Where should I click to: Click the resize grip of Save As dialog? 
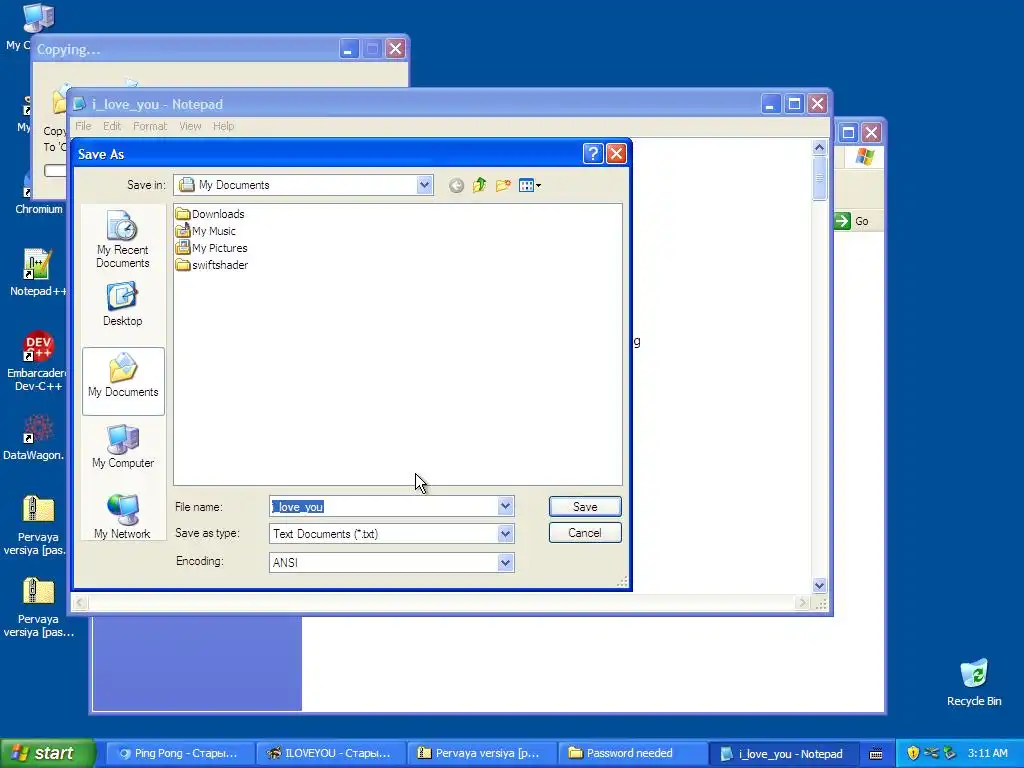[622, 581]
